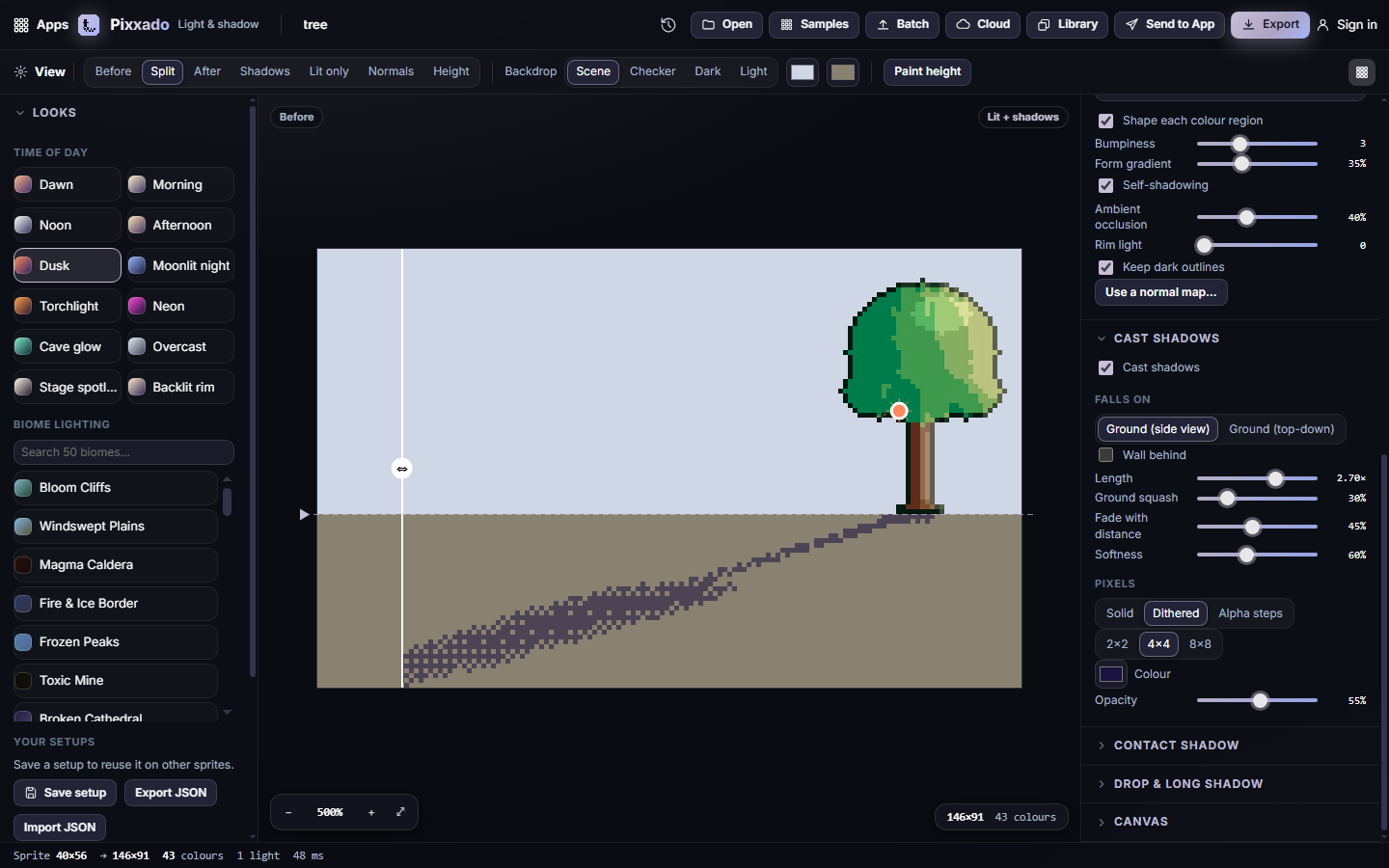This screenshot has width=1389, height=868.
Task: Open Use a normal map… button
Action: coord(1161,292)
